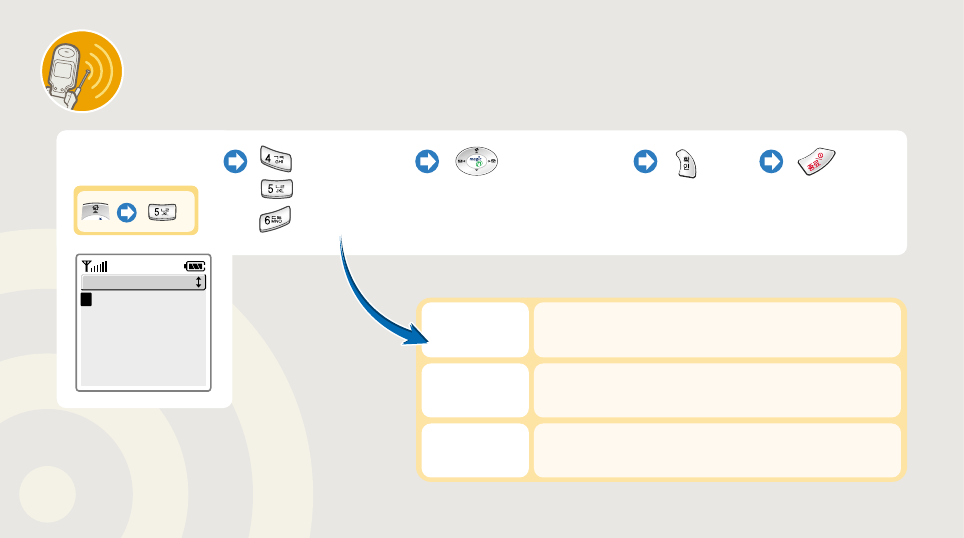Click the blue arrow before the 종료 key
Screen dimensions: 964x538
click(x=771, y=163)
